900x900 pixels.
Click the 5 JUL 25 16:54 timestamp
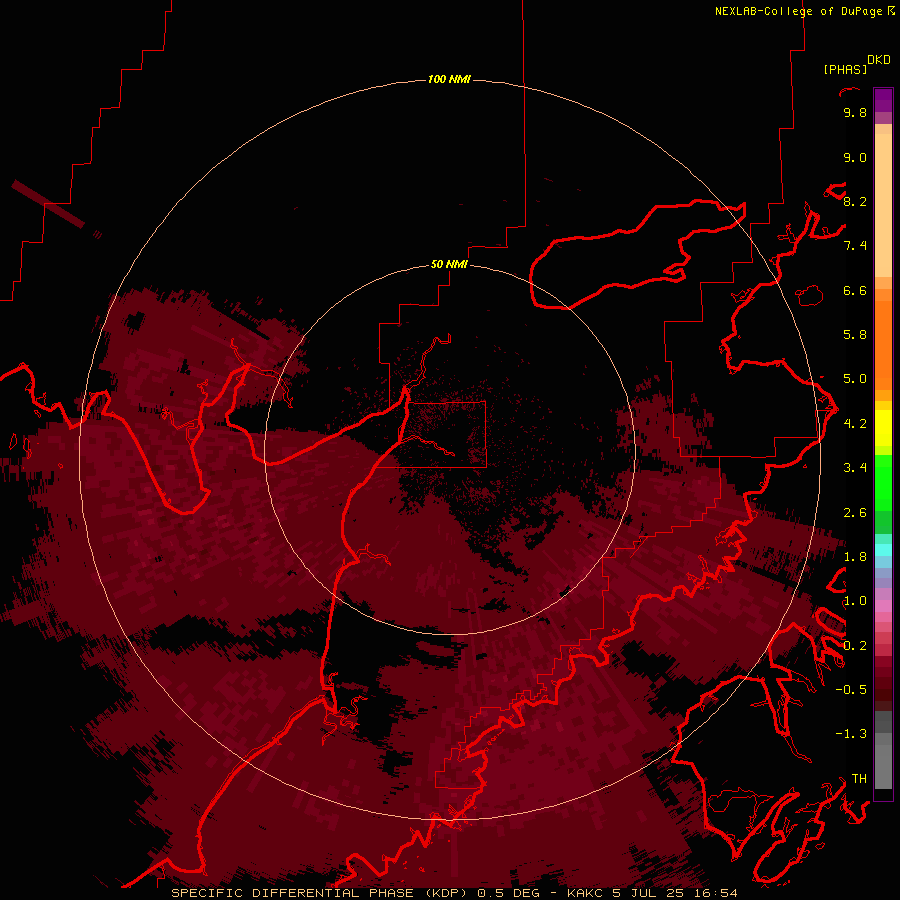(x=675, y=893)
